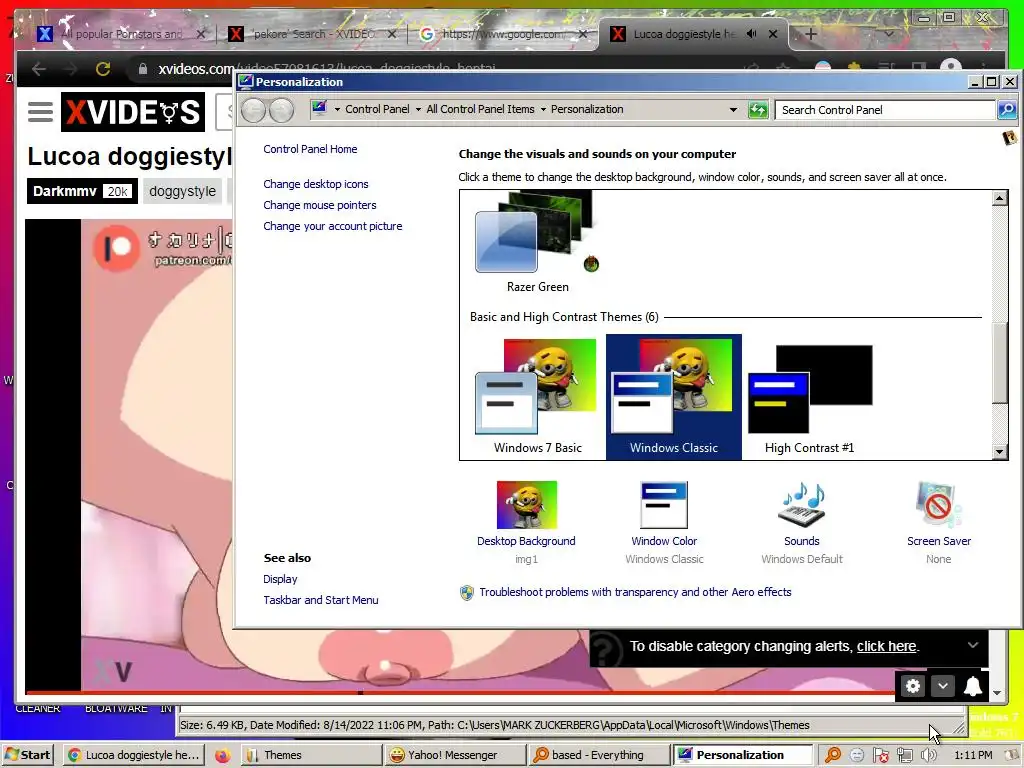Screen dimensions: 1024x768
Task: Open the Troubleshoot problems with transparency link
Action: (x=635, y=592)
